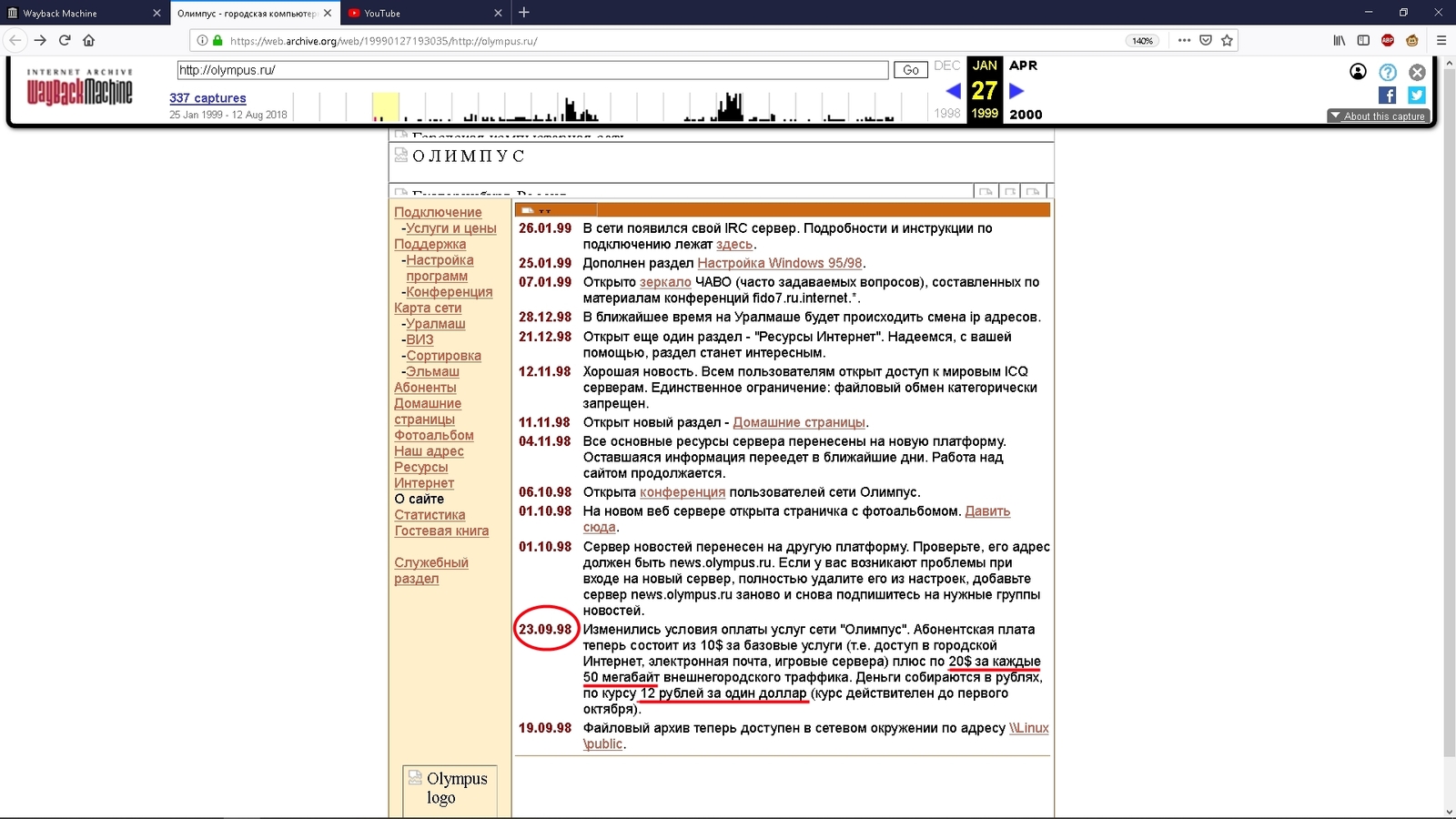1456x819 pixels.
Task: Go to next capture blue arrow
Action: pyautogui.click(x=1016, y=91)
